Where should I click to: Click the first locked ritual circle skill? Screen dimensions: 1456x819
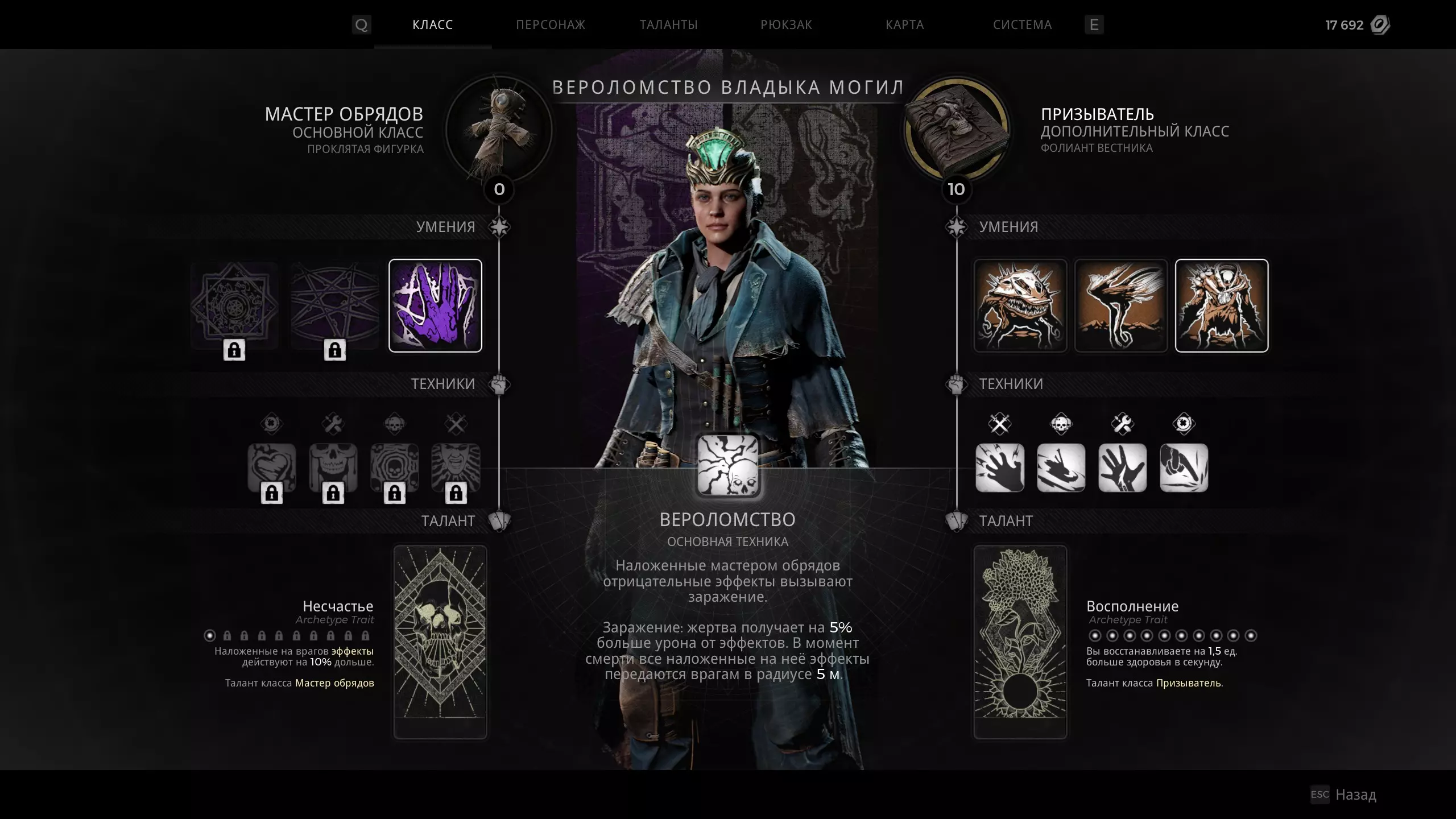[234, 306]
